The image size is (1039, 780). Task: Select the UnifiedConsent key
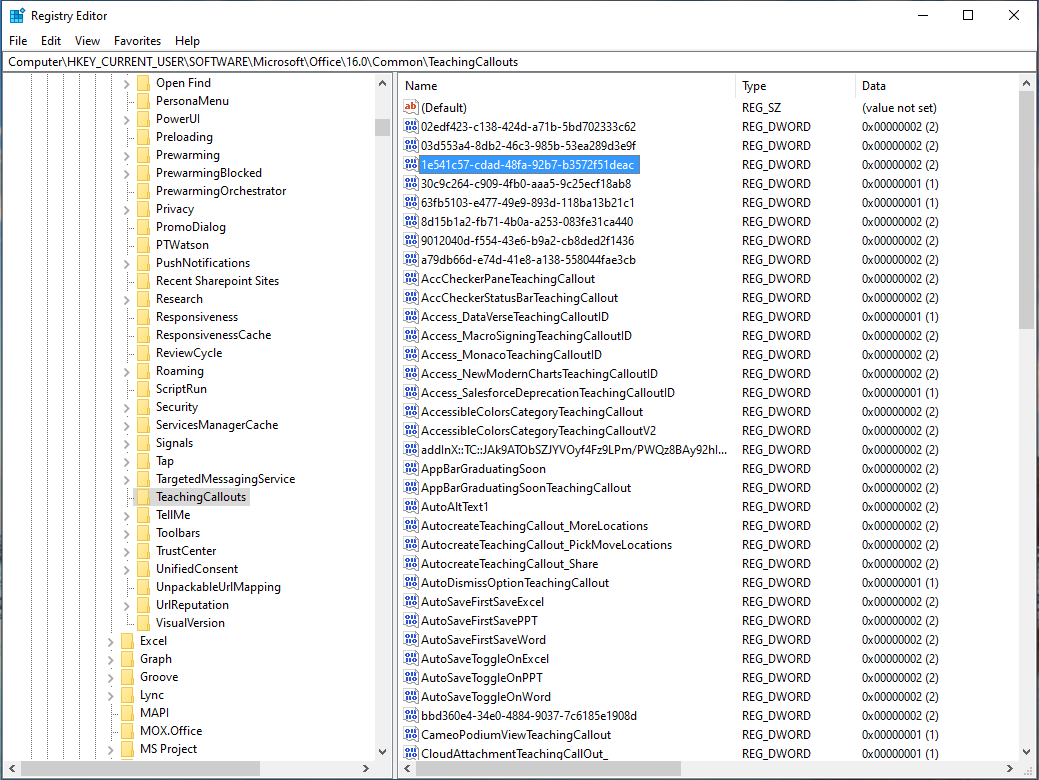(x=197, y=569)
